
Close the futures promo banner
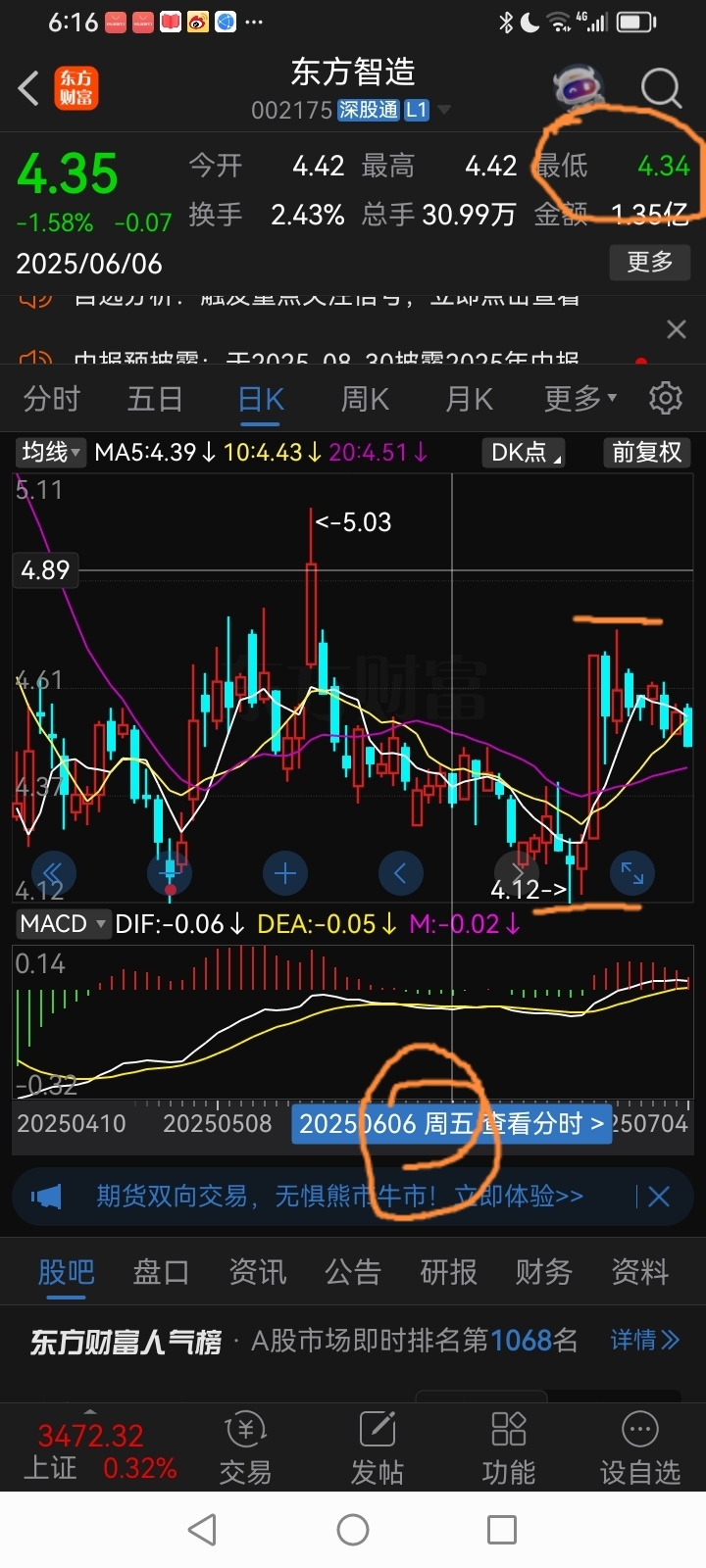coord(659,1196)
